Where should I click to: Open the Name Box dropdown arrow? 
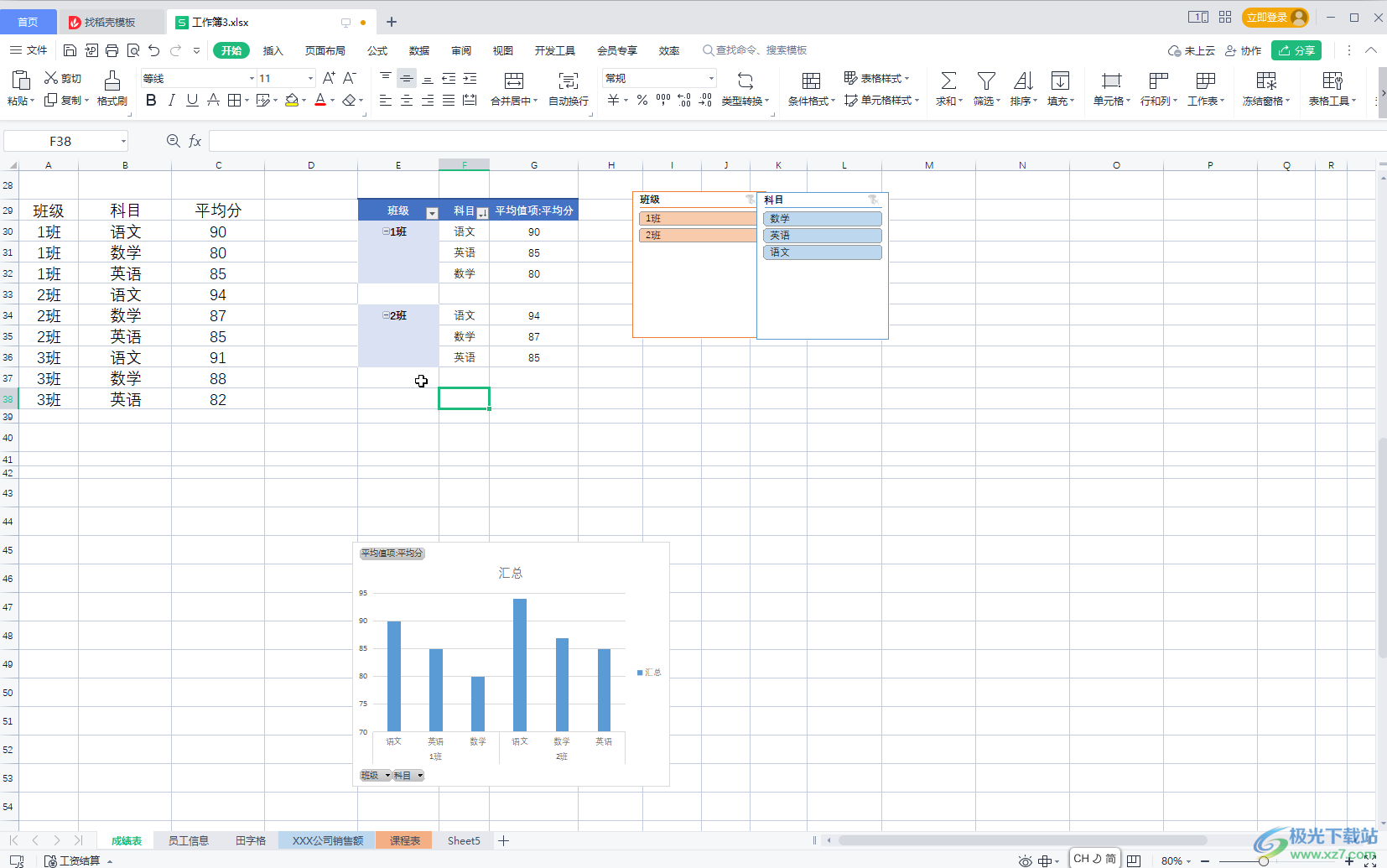[x=123, y=141]
